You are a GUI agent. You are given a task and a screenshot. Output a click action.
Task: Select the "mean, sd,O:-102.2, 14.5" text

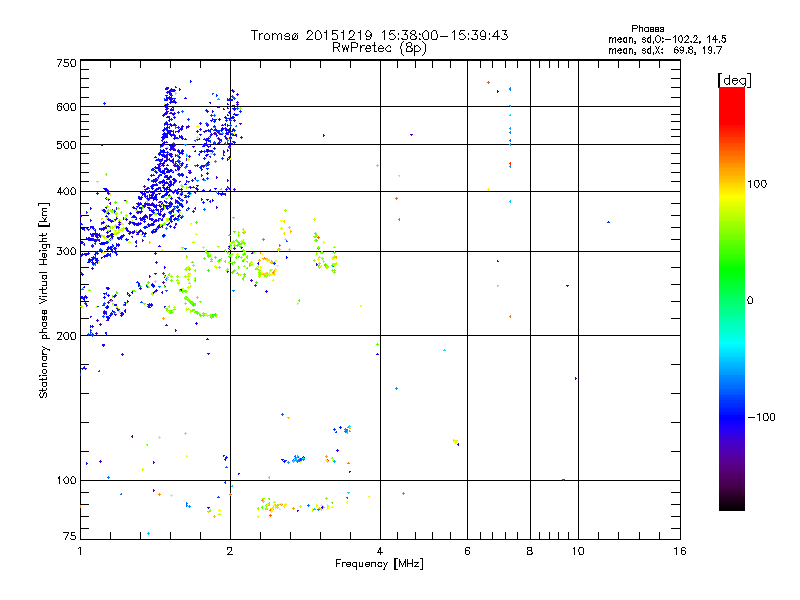[667, 39]
